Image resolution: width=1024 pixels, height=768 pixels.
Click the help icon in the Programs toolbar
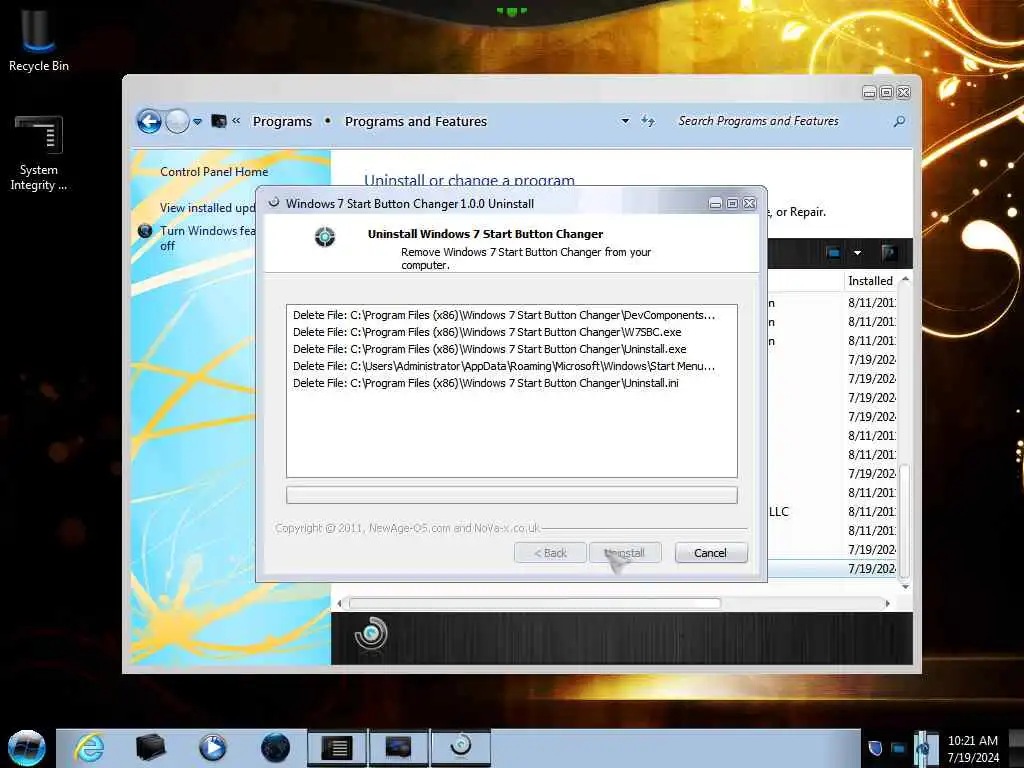point(889,253)
